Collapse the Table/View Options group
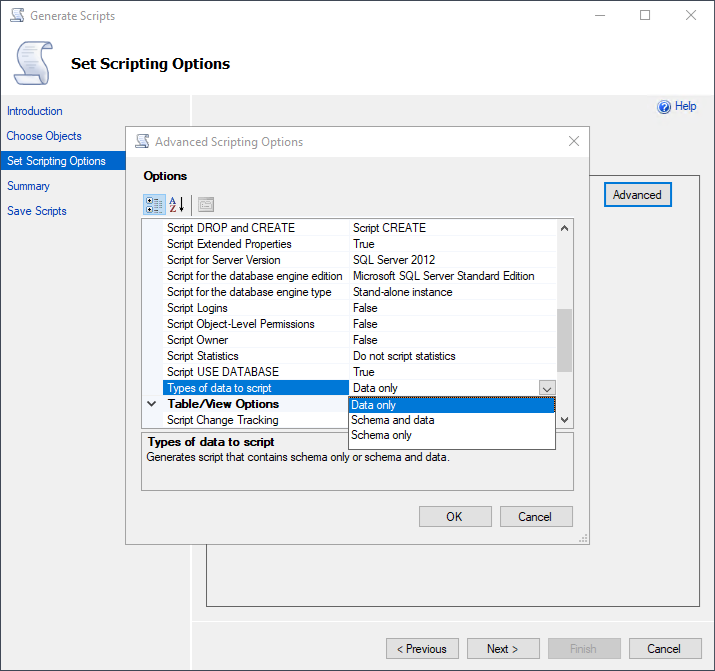The width and height of the screenshot is (715, 671). point(152,404)
